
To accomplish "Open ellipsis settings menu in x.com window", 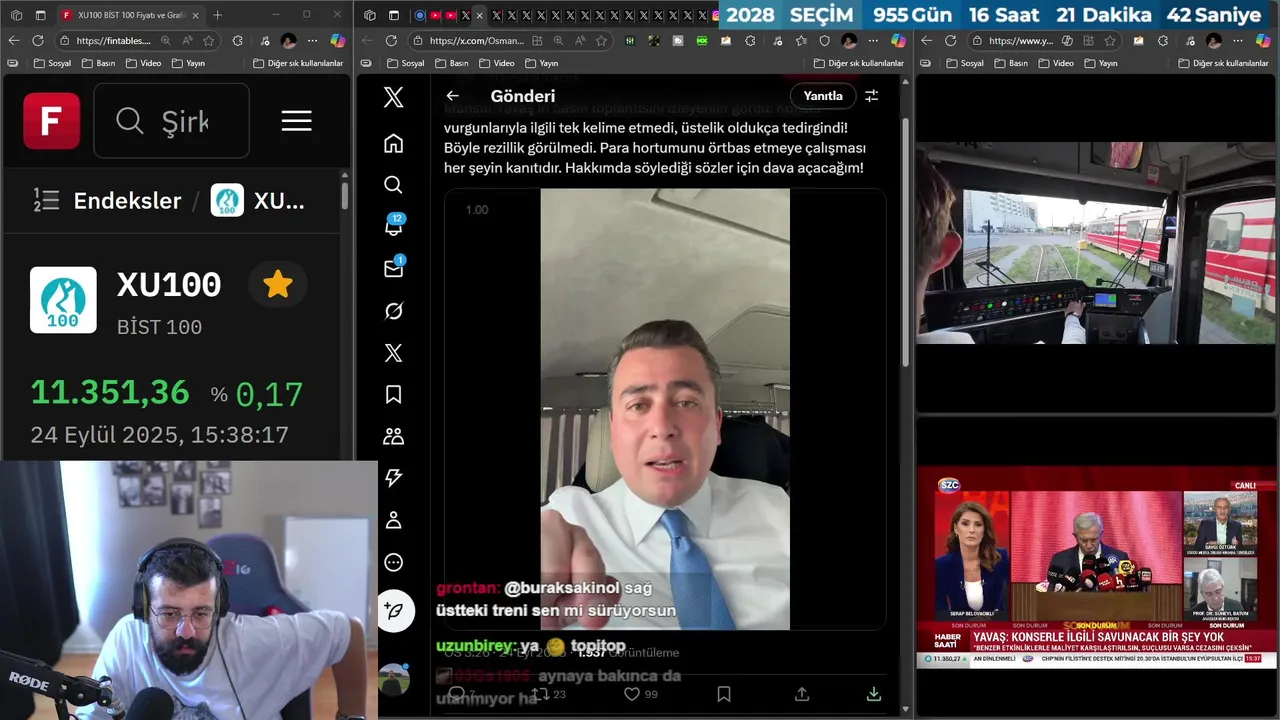I will (x=873, y=40).
